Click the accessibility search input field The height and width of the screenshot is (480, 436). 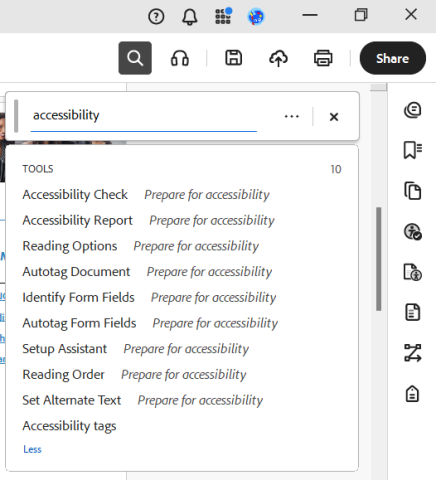(144, 116)
